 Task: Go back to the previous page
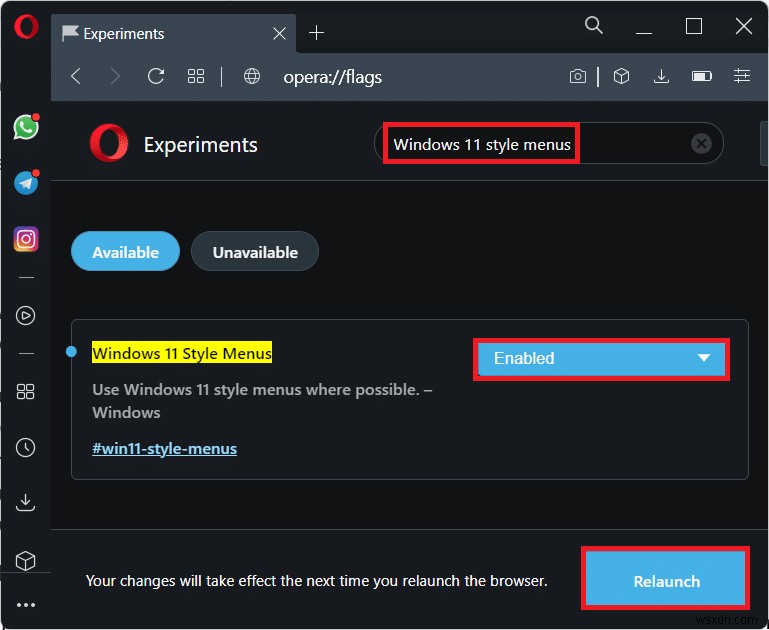76,76
